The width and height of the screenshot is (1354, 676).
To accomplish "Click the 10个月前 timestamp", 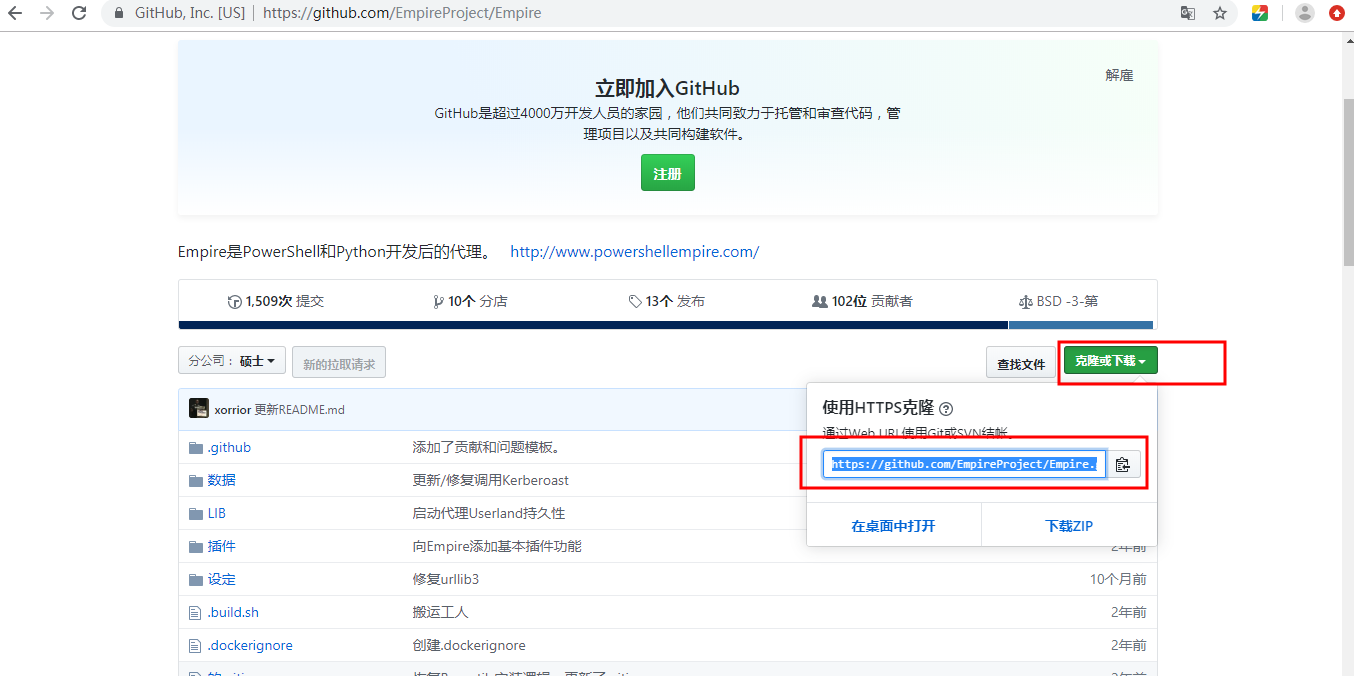I will pos(1118,579).
